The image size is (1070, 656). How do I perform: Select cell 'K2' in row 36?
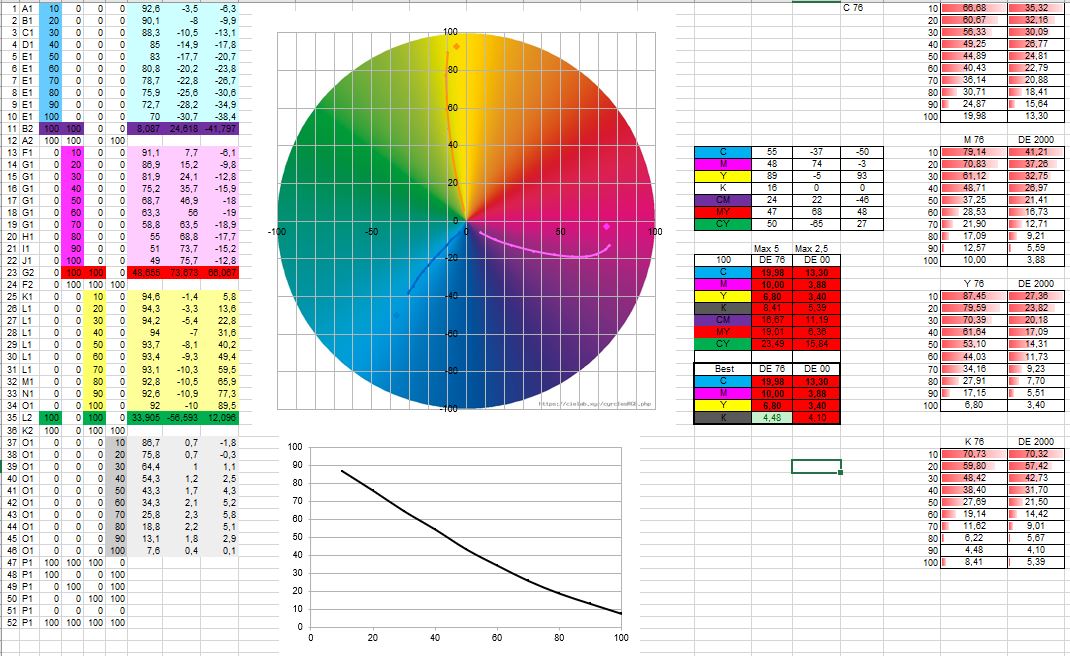pos(29,431)
